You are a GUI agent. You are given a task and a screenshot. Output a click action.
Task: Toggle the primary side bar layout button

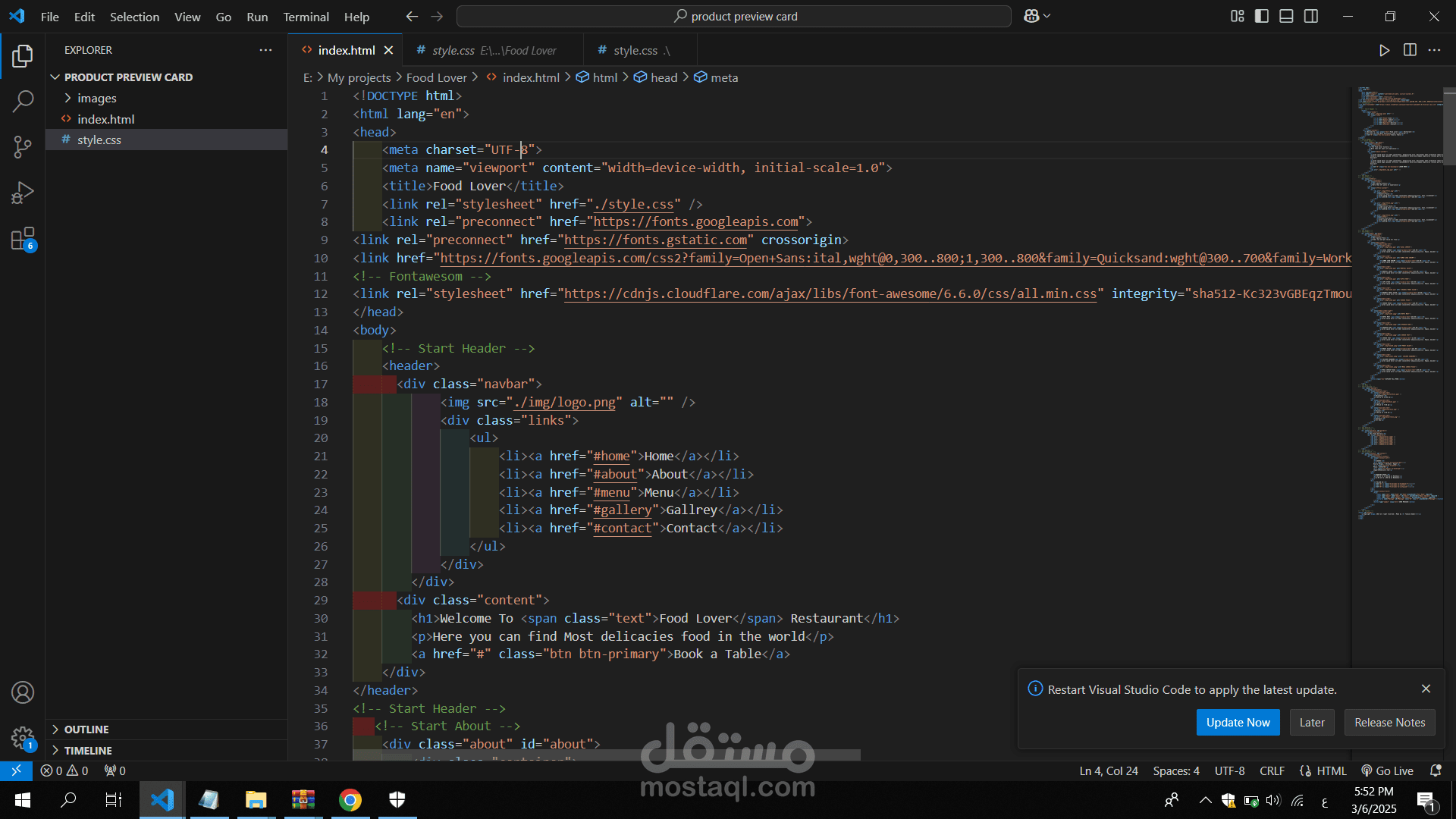tap(1262, 16)
